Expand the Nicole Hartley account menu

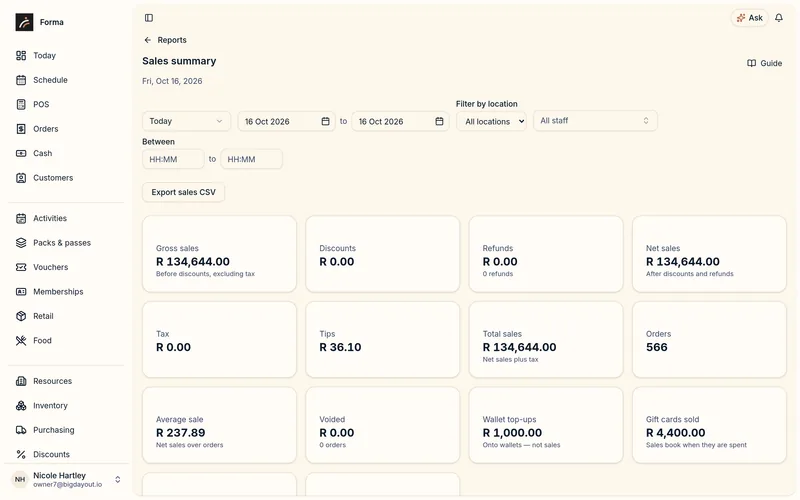point(118,480)
